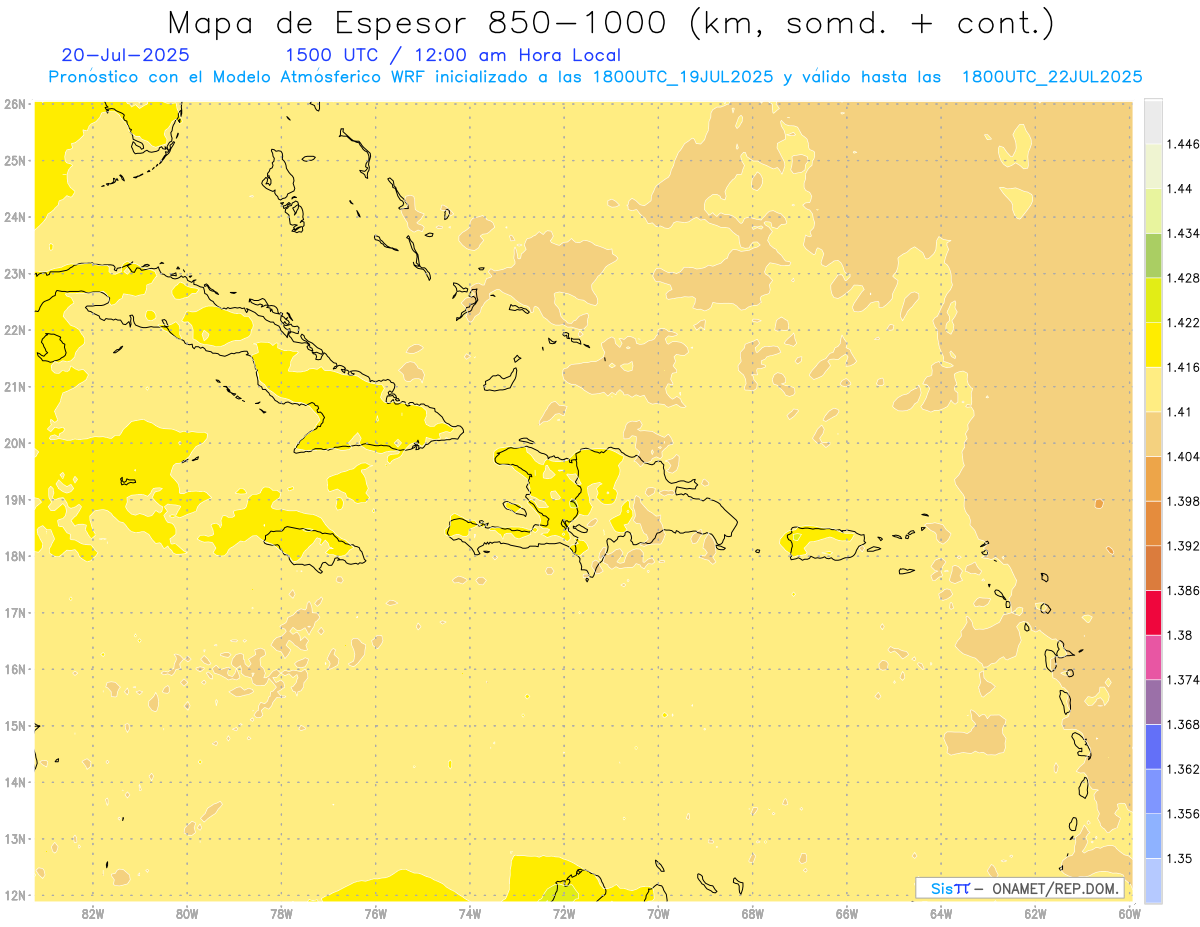Viewport: 1200px width, 927px height.
Task: Click the pink band in the color legend
Action: (1153, 657)
